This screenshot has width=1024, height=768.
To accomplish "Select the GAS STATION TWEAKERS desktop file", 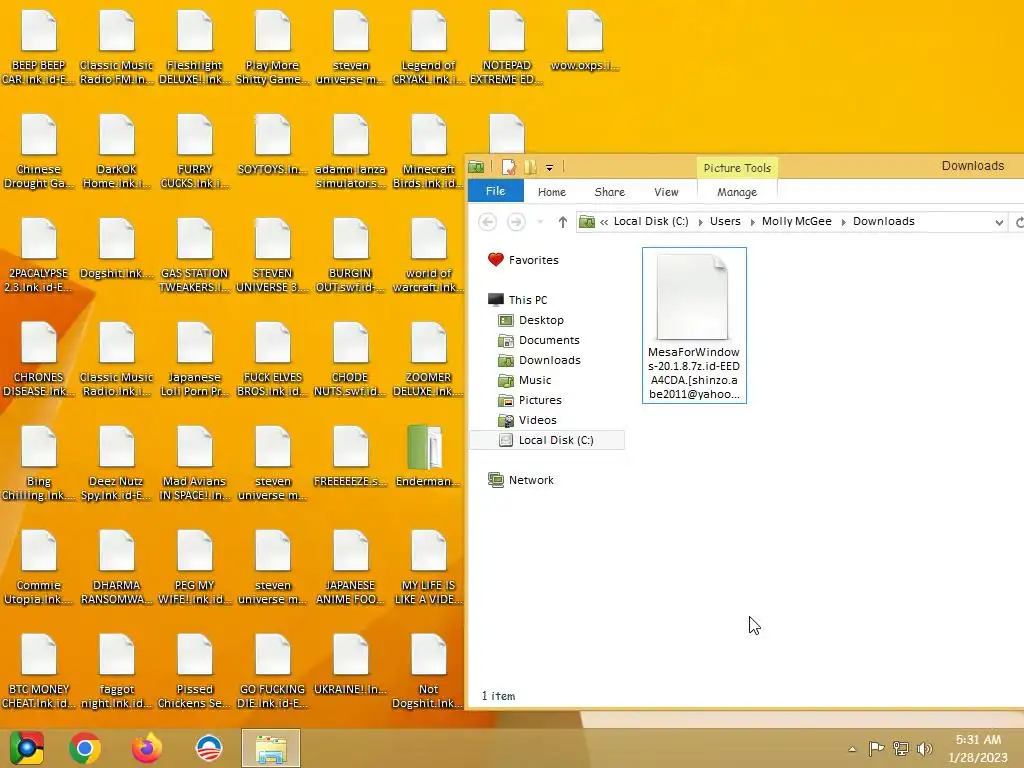I will (x=195, y=255).
